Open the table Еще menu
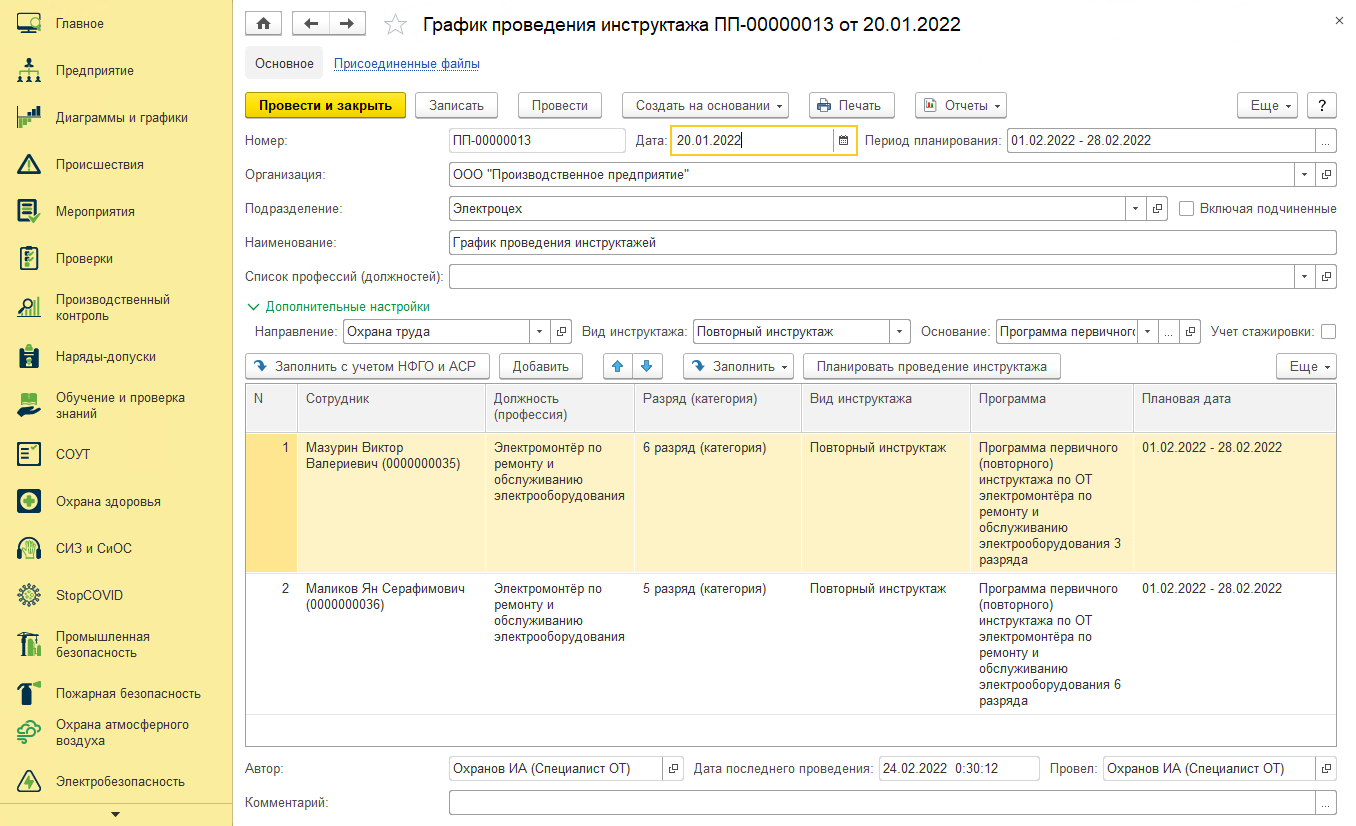This screenshot has width=1356, height=826. (x=1306, y=367)
